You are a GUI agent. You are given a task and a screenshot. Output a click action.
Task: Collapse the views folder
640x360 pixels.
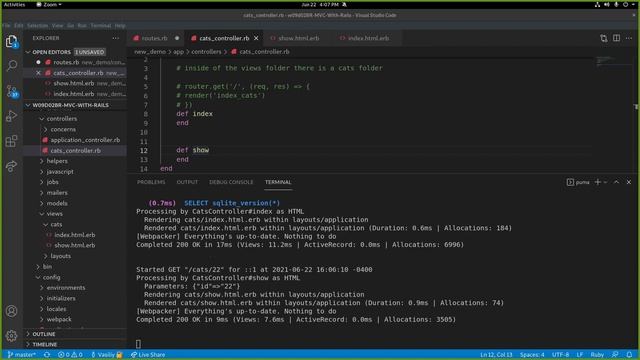(x=54, y=214)
